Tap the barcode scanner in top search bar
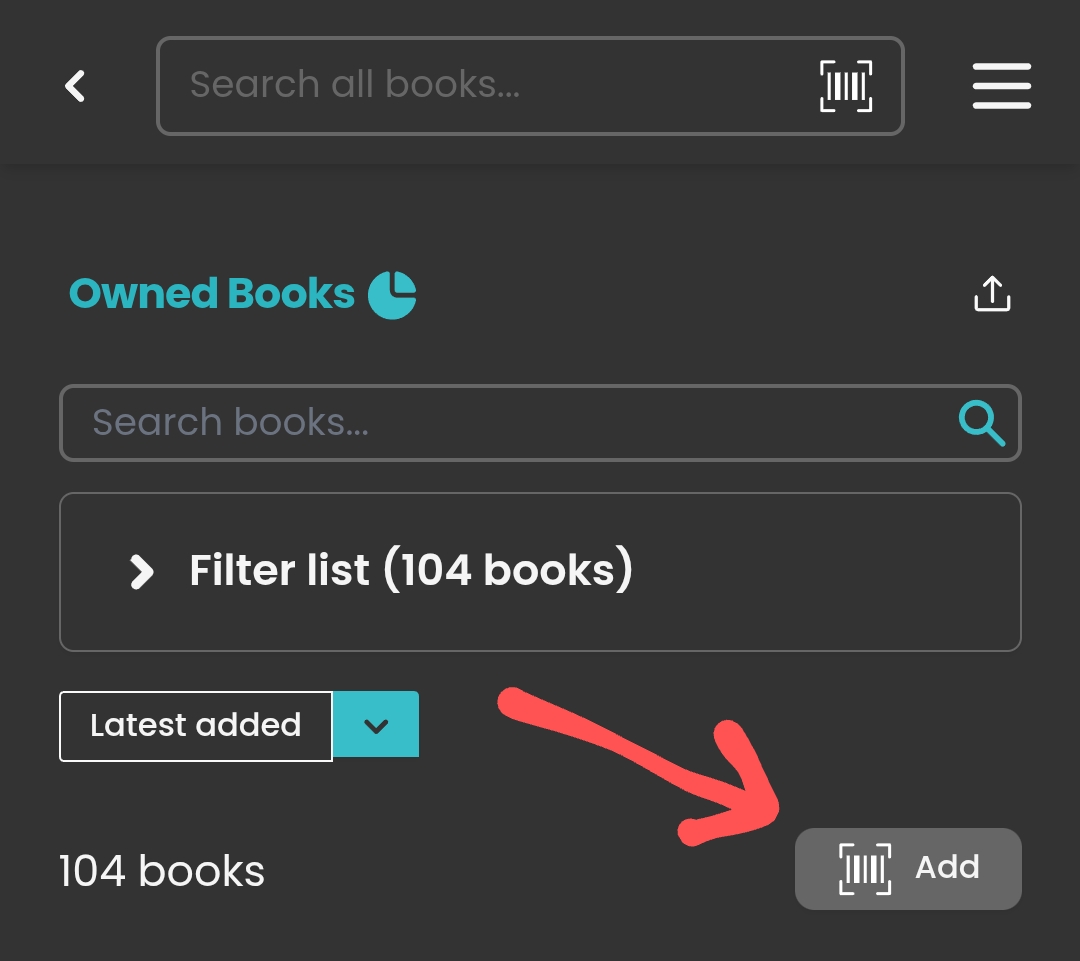This screenshot has height=961, width=1080. point(846,86)
